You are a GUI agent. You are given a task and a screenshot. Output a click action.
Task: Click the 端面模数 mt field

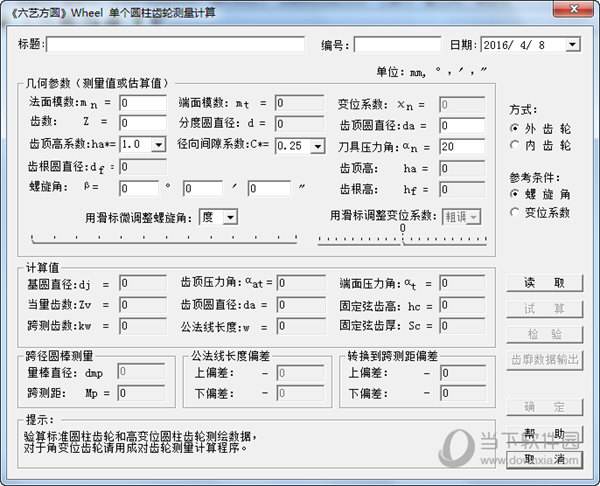[x=300, y=103]
